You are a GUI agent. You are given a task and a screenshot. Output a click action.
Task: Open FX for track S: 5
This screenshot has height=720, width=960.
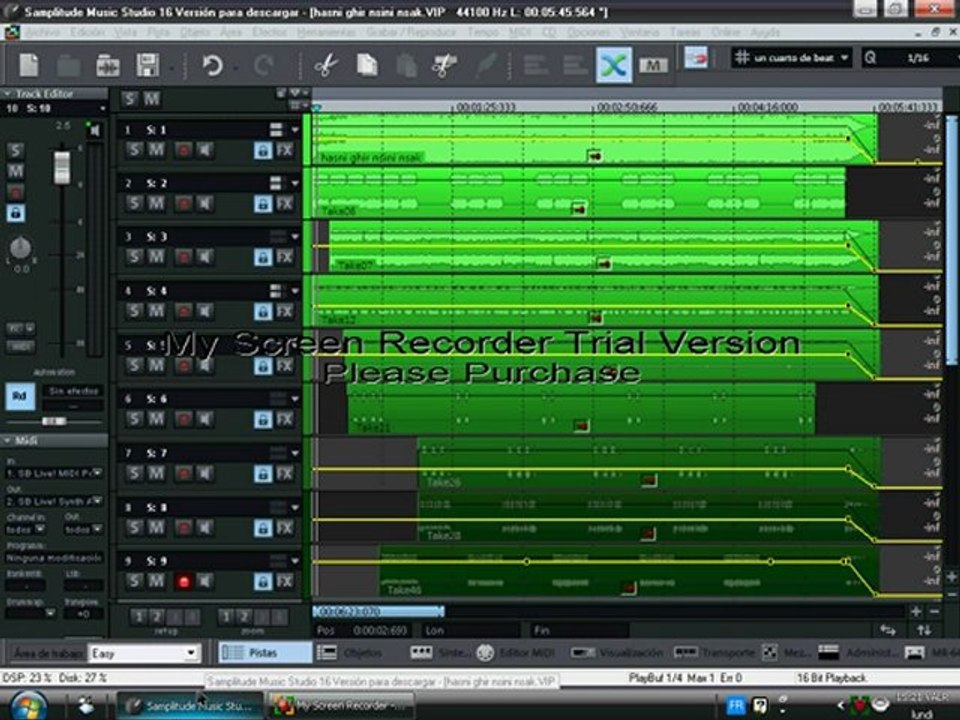tap(285, 366)
